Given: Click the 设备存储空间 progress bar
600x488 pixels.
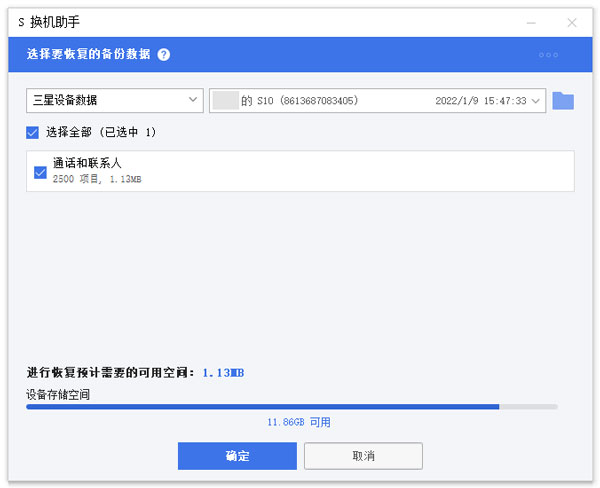Looking at the screenshot, I should (291, 407).
